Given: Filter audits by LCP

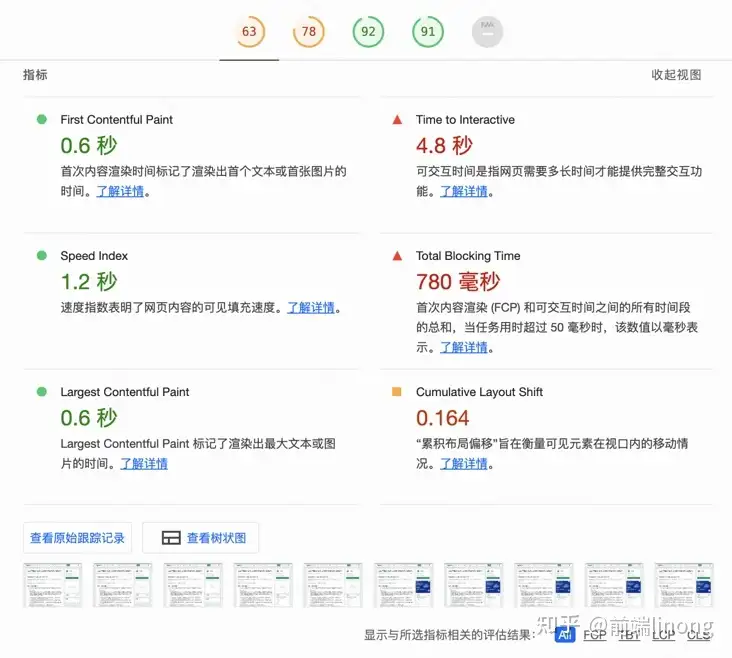Looking at the screenshot, I should tap(663, 635).
